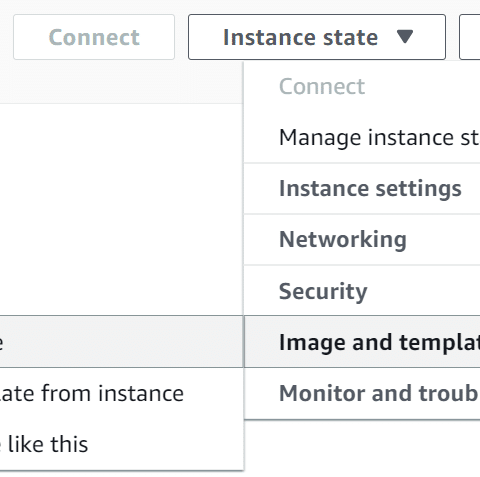Click the grey header strip below the Connect button
Screen dimensions: 480x477
coord(121,82)
